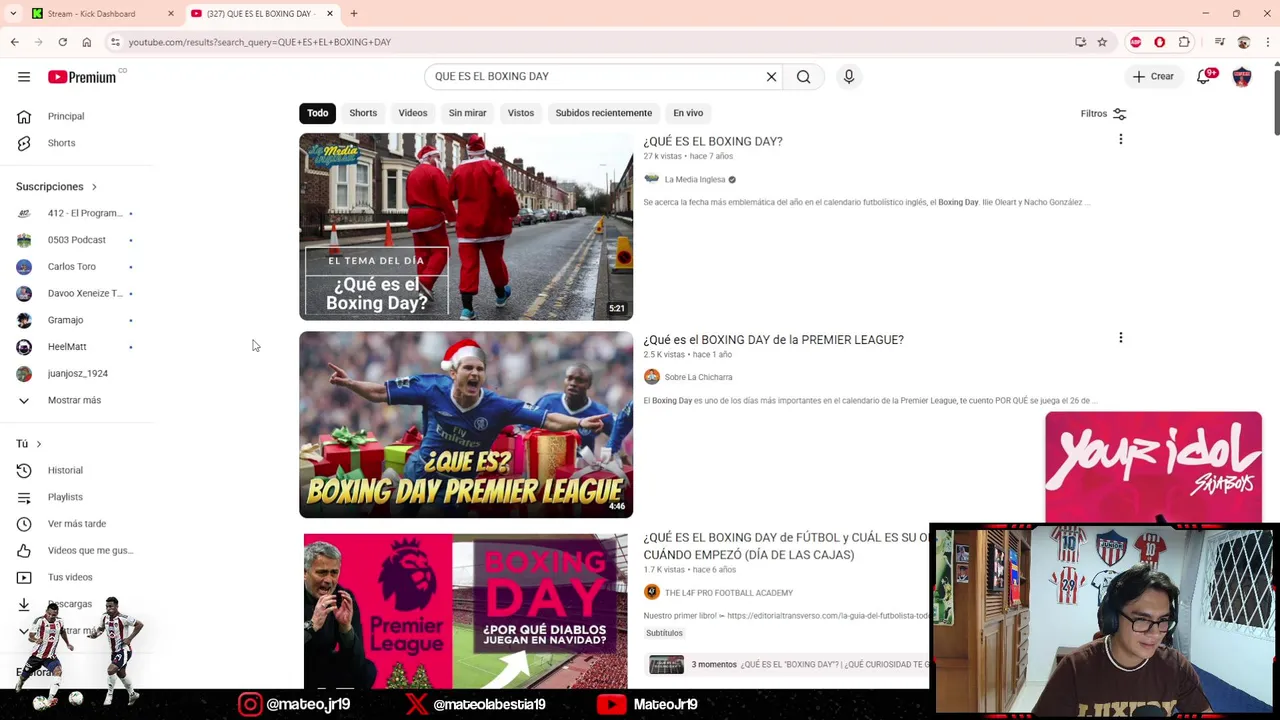Open Gramajo subscription

click(75, 320)
